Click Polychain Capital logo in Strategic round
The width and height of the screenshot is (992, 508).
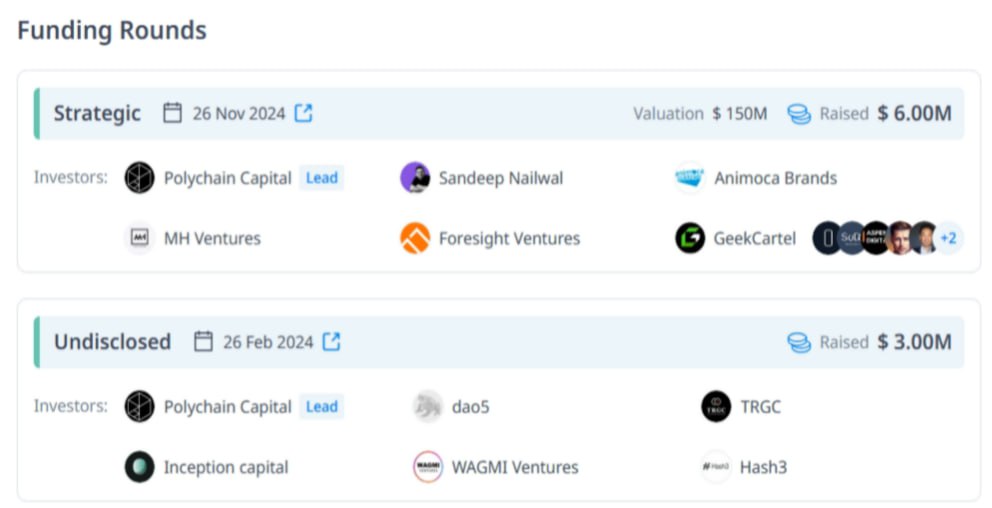(x=139, y=178)
